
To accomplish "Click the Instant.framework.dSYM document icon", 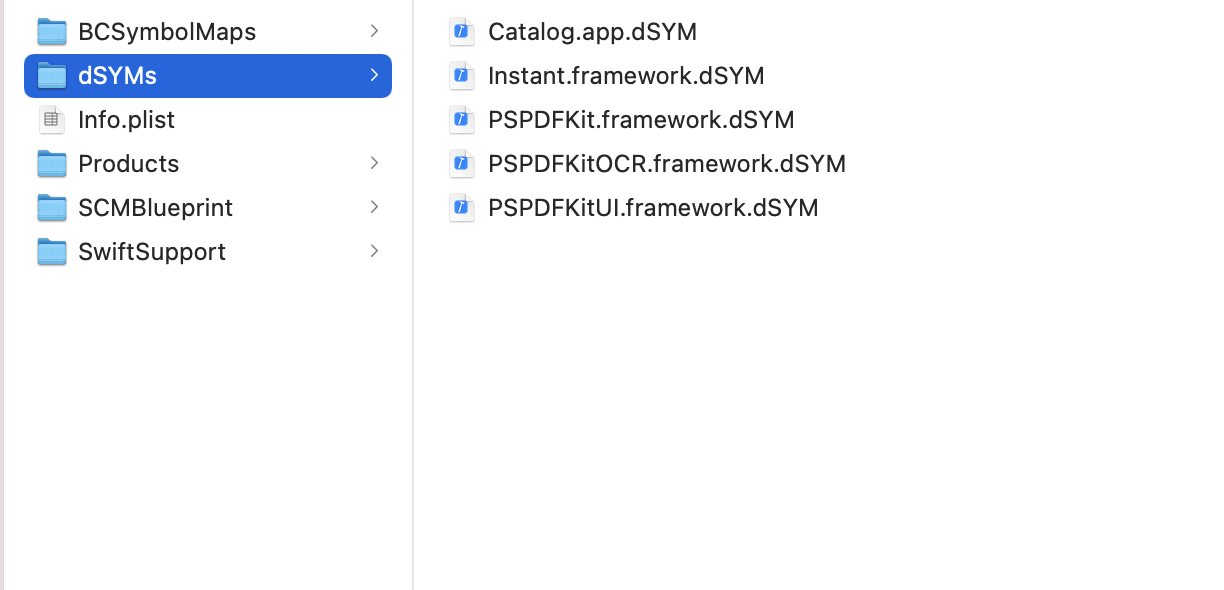I will 461,75.
